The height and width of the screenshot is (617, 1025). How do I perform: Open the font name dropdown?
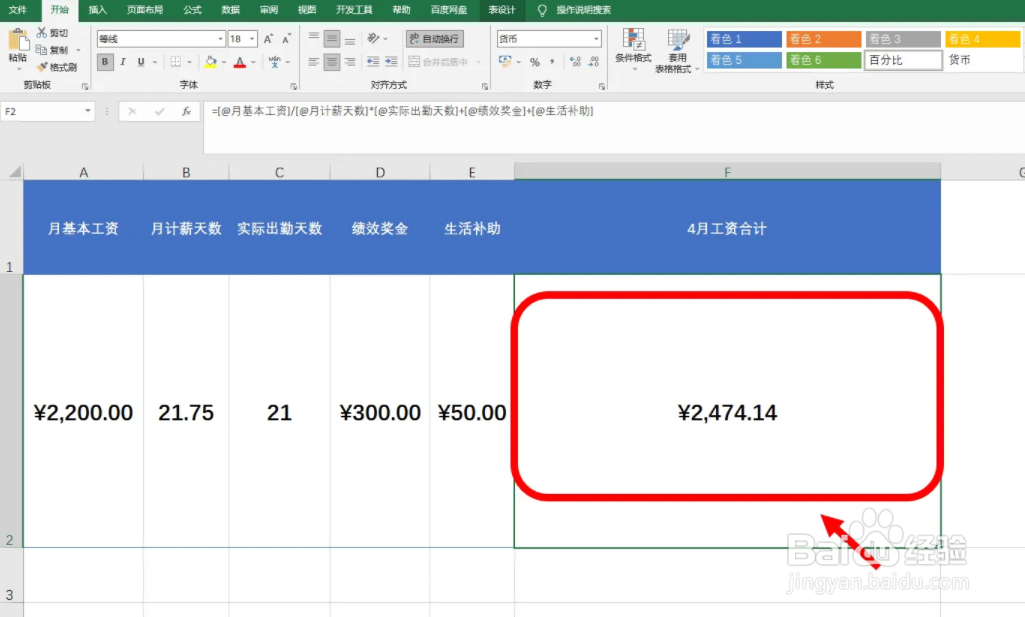(x=220, y=39)
